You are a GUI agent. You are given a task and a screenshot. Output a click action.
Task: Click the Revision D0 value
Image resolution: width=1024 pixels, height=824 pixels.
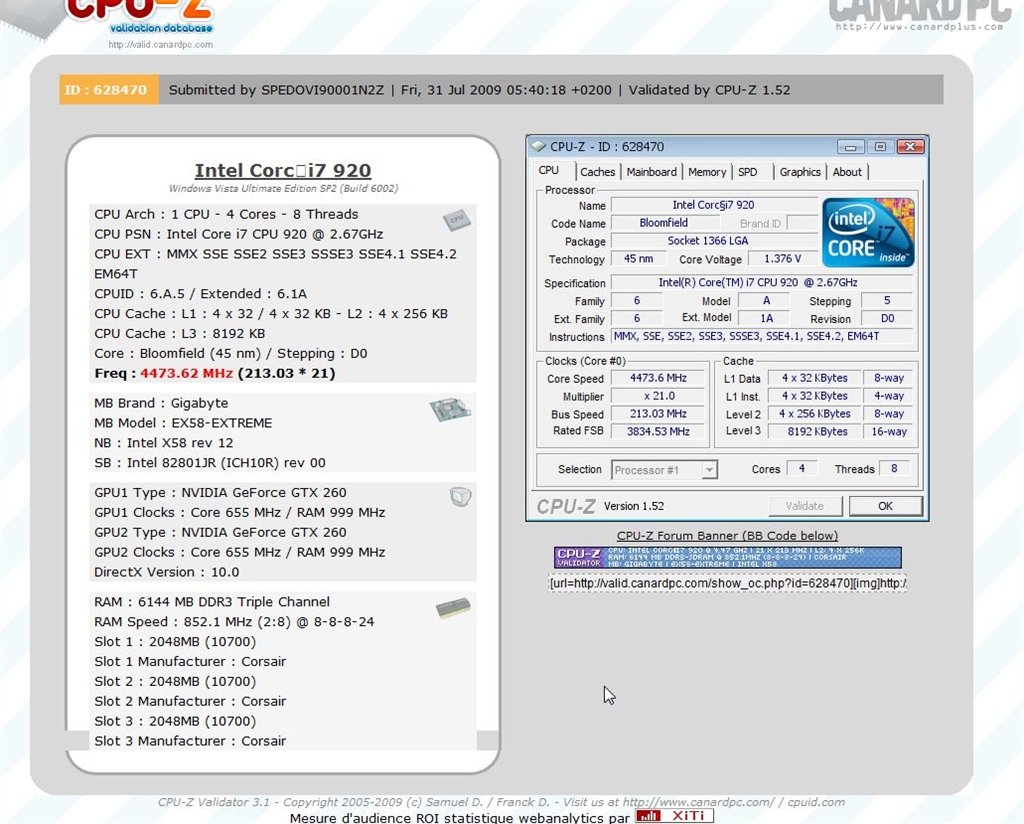tap(887, 318)
